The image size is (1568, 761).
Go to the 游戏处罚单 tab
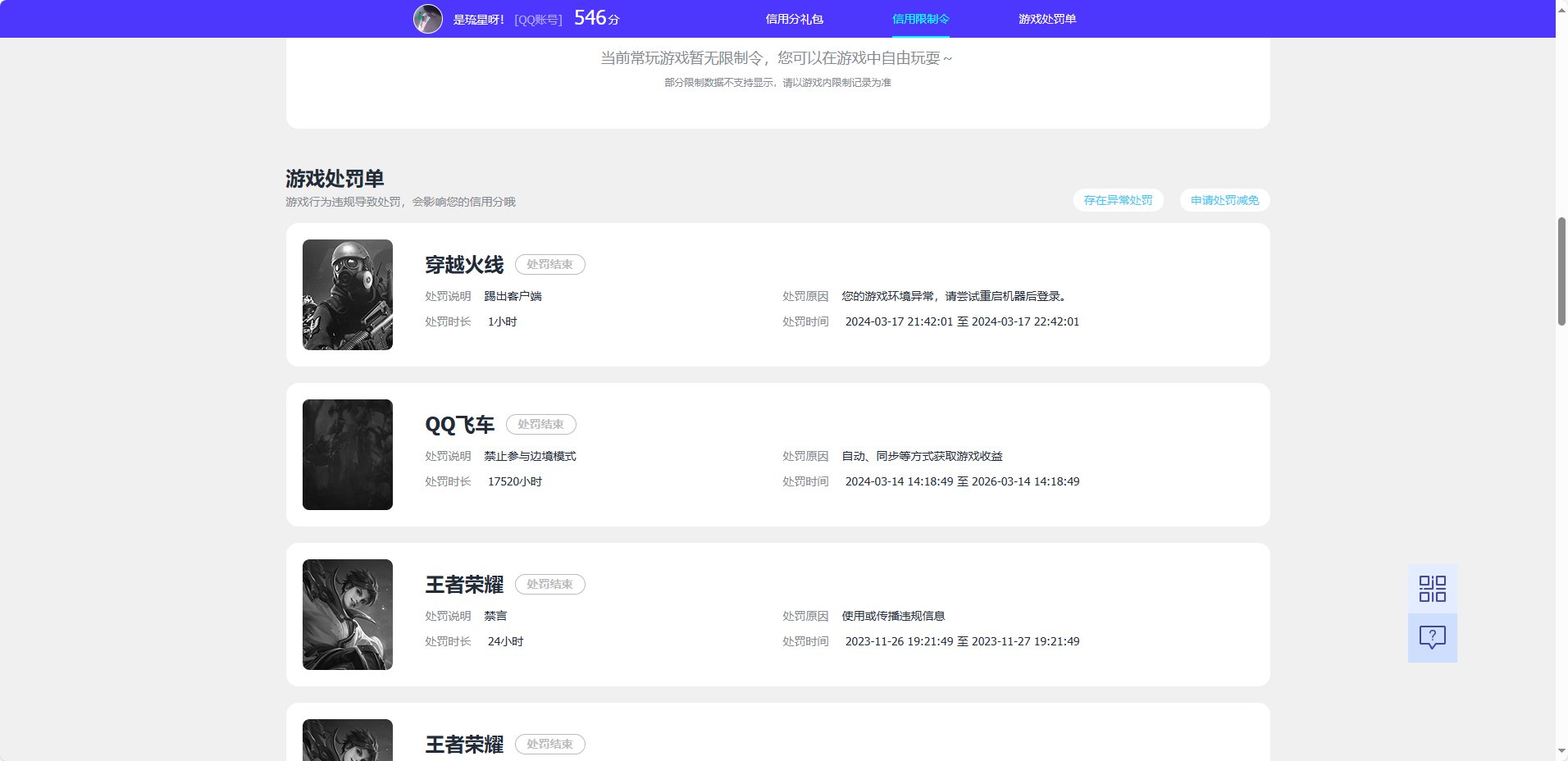[x=1047, y=19]
